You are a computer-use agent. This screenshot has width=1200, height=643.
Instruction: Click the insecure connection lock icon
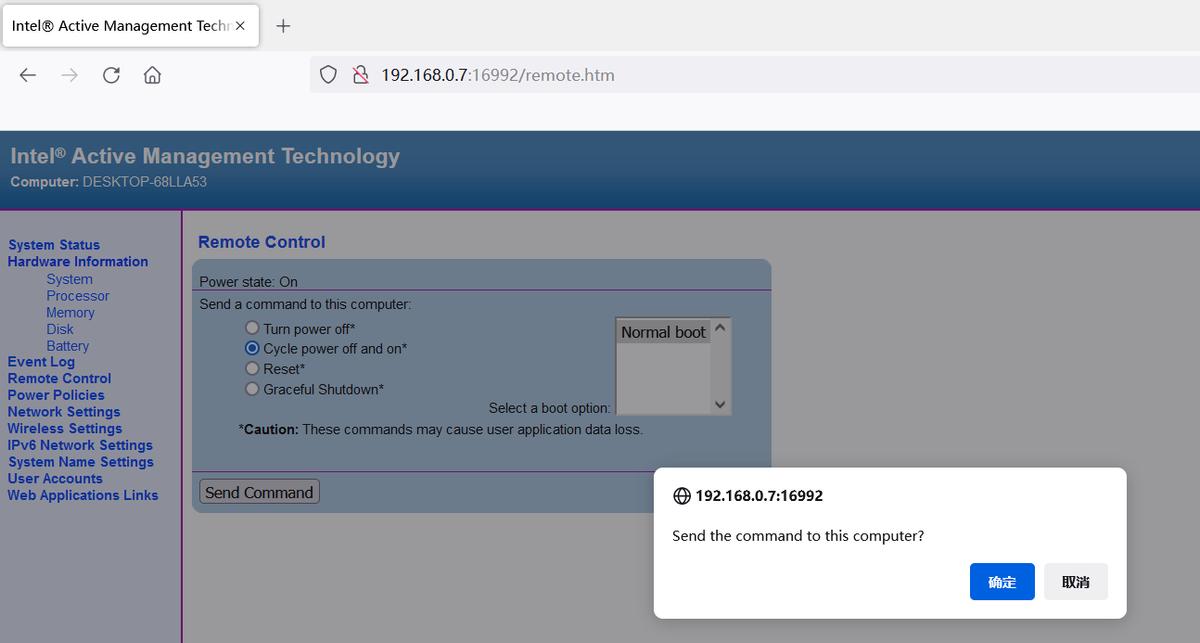pyautogui.click(x=361, y=75)
